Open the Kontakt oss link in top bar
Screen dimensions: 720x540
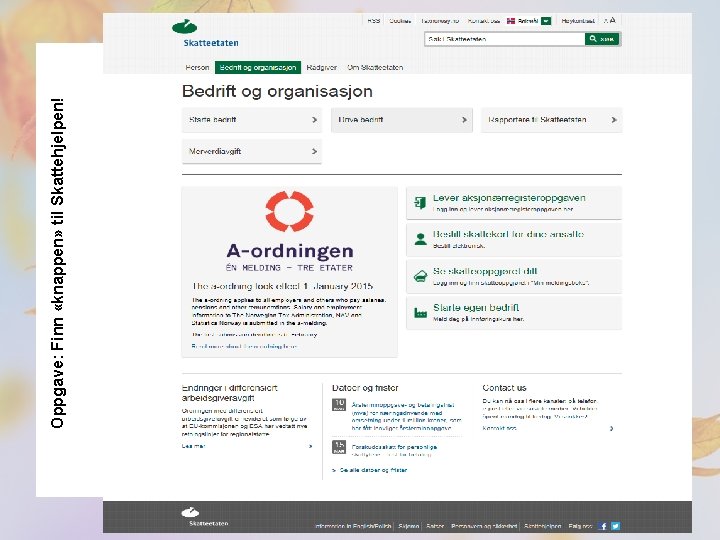click(x=484, y=21)
